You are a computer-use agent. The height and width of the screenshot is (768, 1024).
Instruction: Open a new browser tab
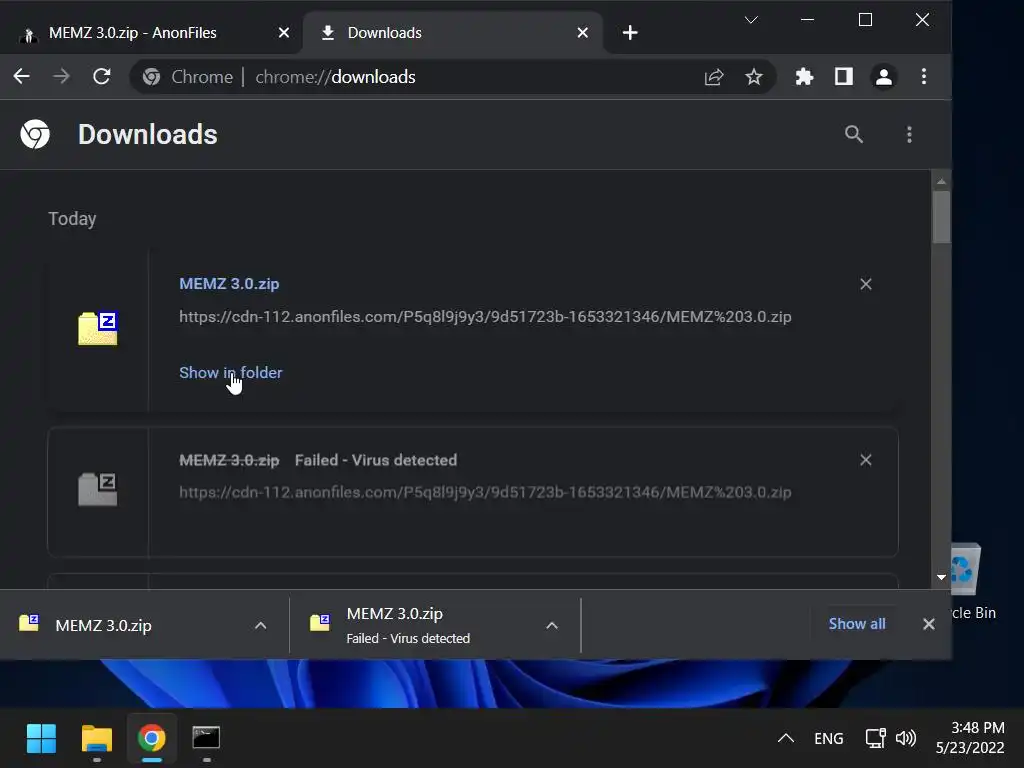click(x=630, y=33)
